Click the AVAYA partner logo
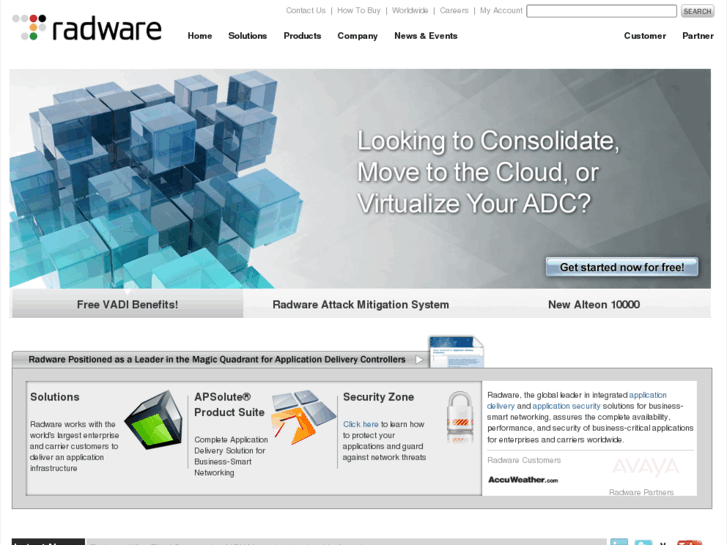The width and height of the screenshot is (727, 545). pos(645,467)
